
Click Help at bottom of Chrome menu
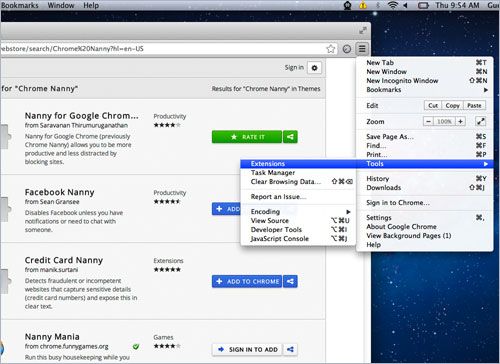click(425, 245)
